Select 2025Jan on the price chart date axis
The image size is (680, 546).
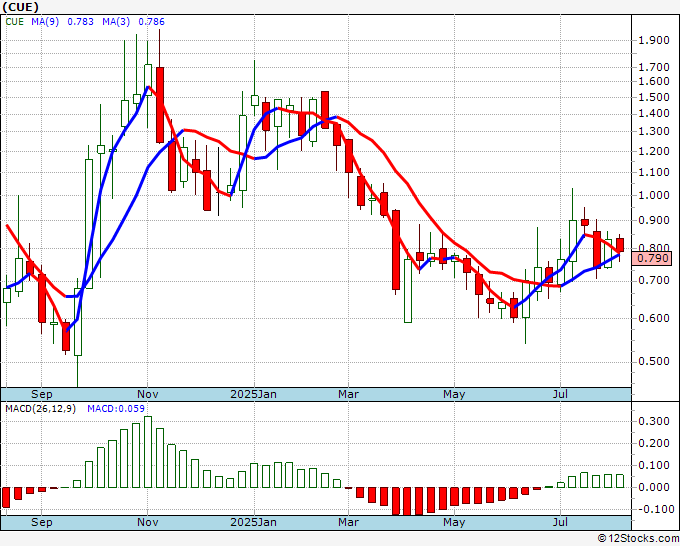click(253, 394)
